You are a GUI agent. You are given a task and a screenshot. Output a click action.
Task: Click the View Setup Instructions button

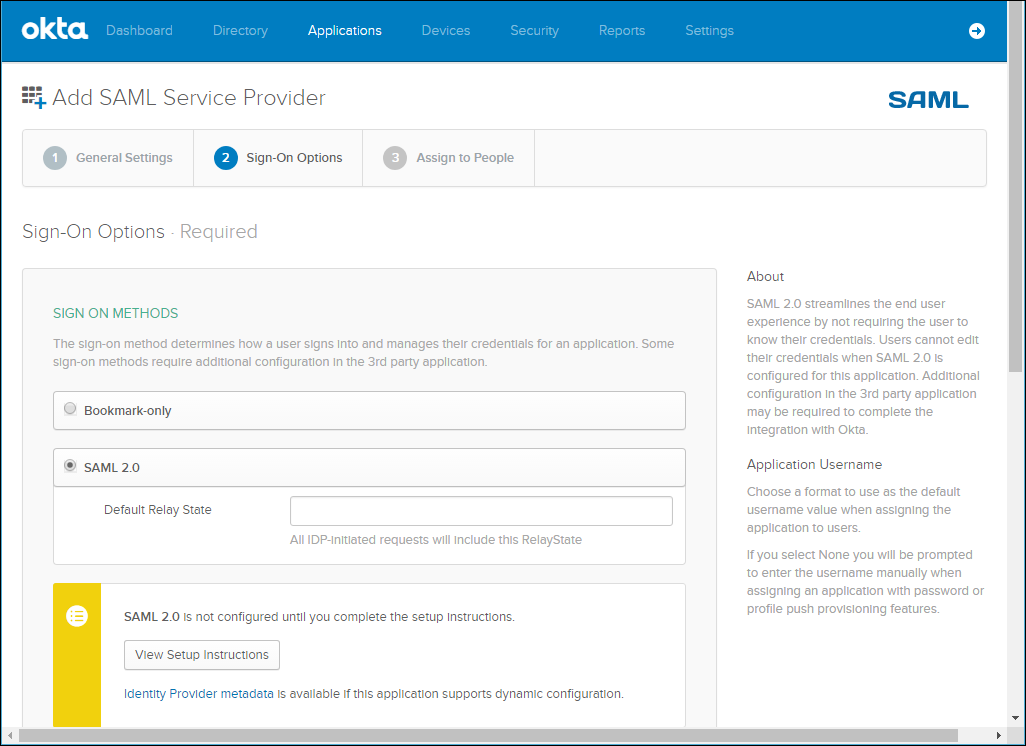pos(202,655)
